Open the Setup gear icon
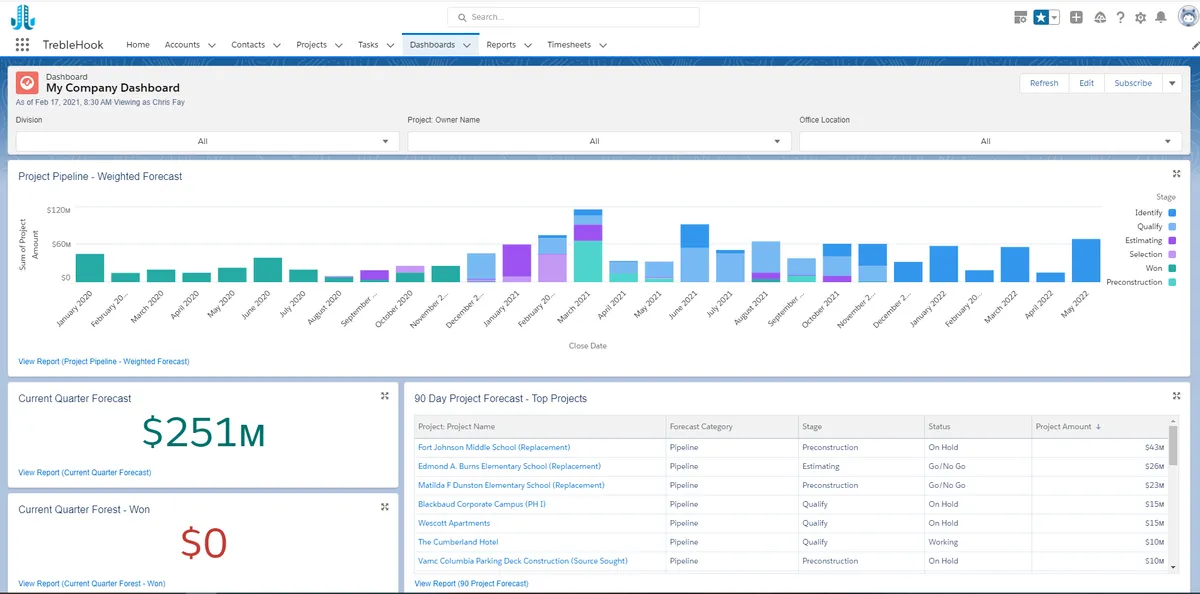Screen dimensions: 1200x594 (1141, 17)
